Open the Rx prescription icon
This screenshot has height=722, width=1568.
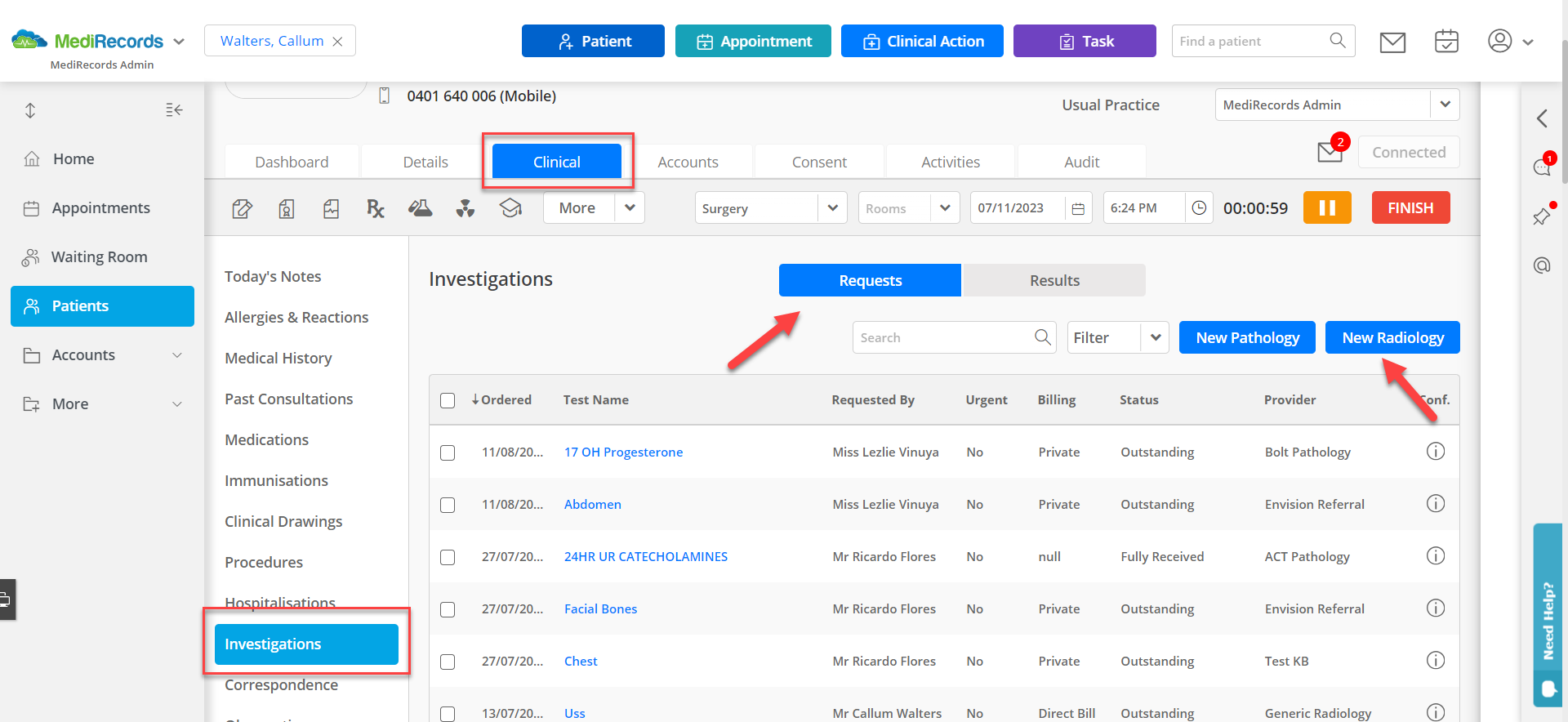[x=375, y=209]
